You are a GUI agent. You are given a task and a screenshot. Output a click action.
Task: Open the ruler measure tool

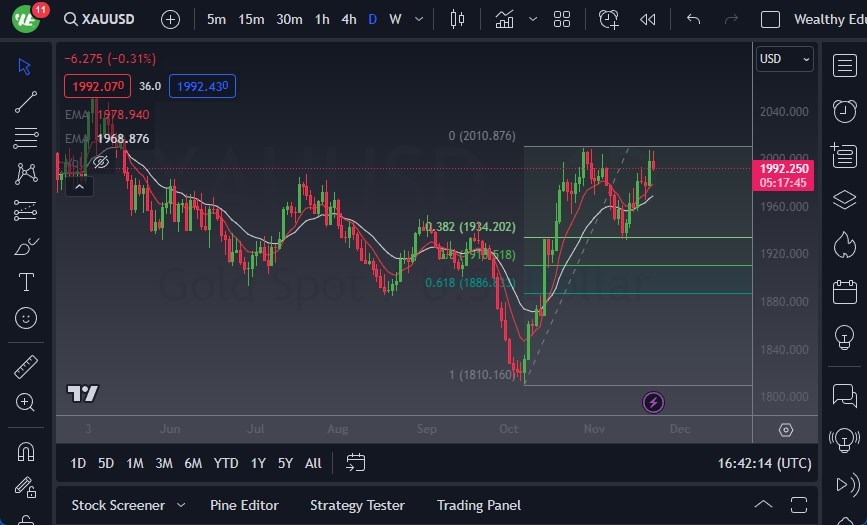click(x=26, y=367)
